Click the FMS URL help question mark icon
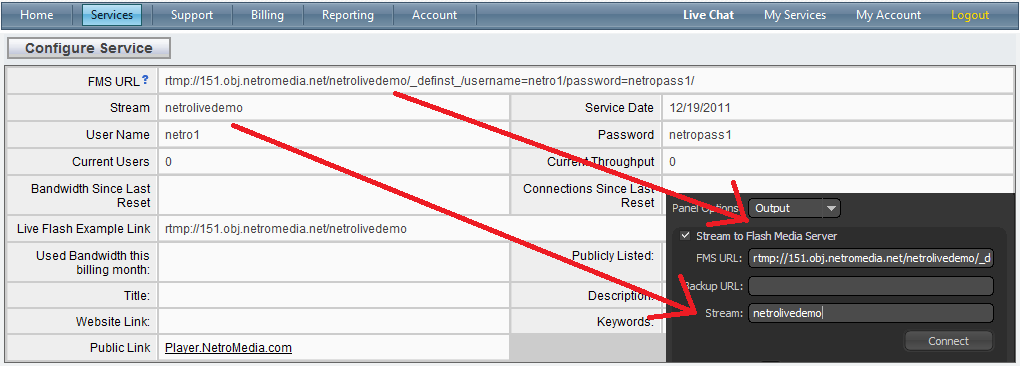The image size is (1020, 366). [146, 80]
